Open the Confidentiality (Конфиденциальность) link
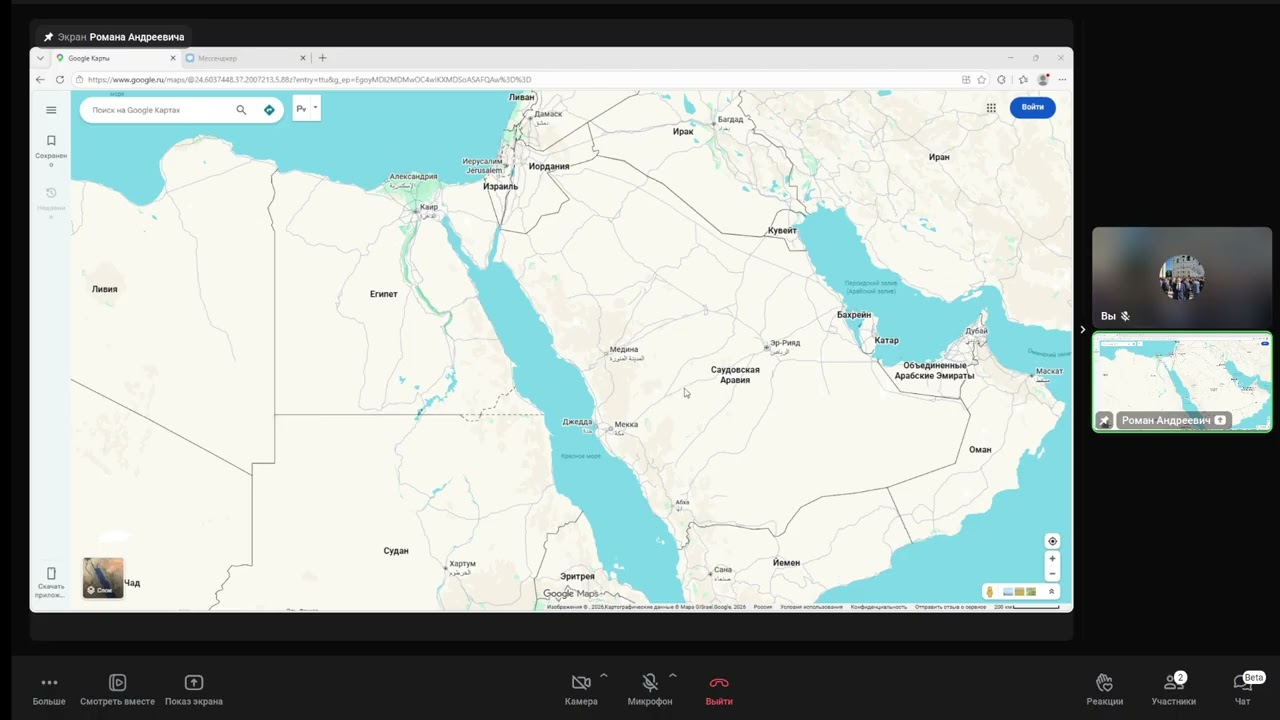Viewport: 1280px width, 720px height. tap(879, 607)
